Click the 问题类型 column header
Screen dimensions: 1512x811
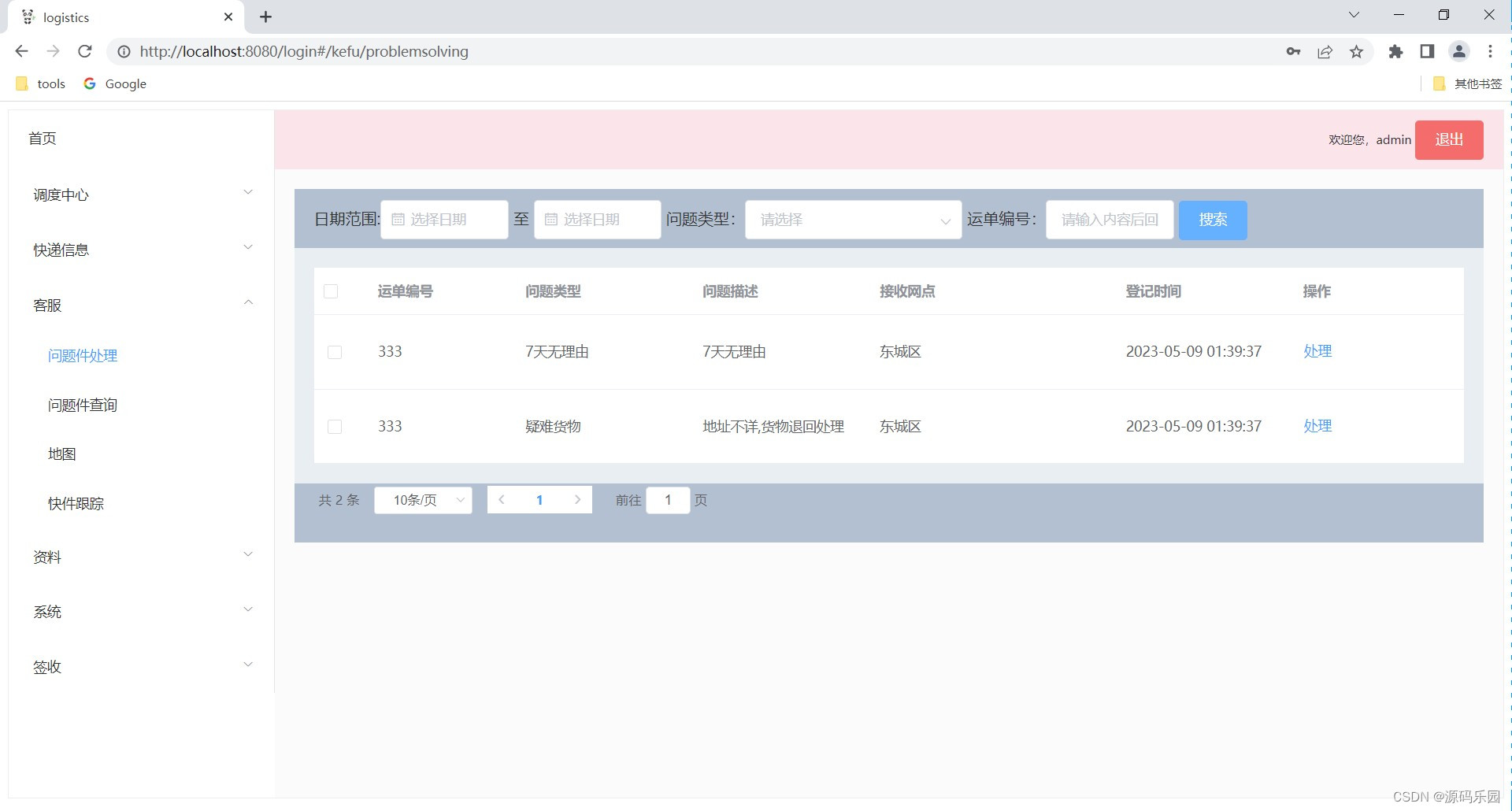point(553,291)
